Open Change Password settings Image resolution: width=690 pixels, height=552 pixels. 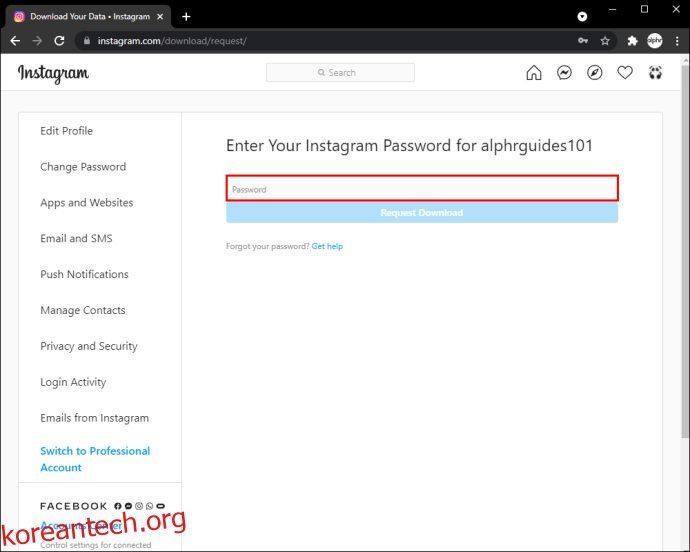coord(83,167)
